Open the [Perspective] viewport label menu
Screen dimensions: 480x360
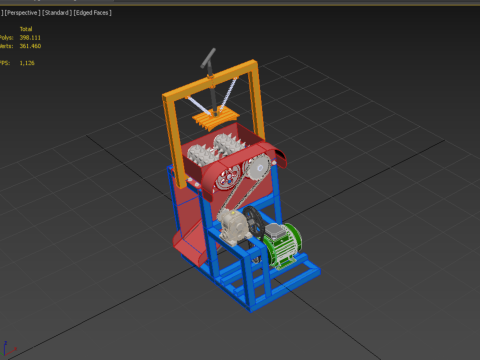click(x=22, y=13)
